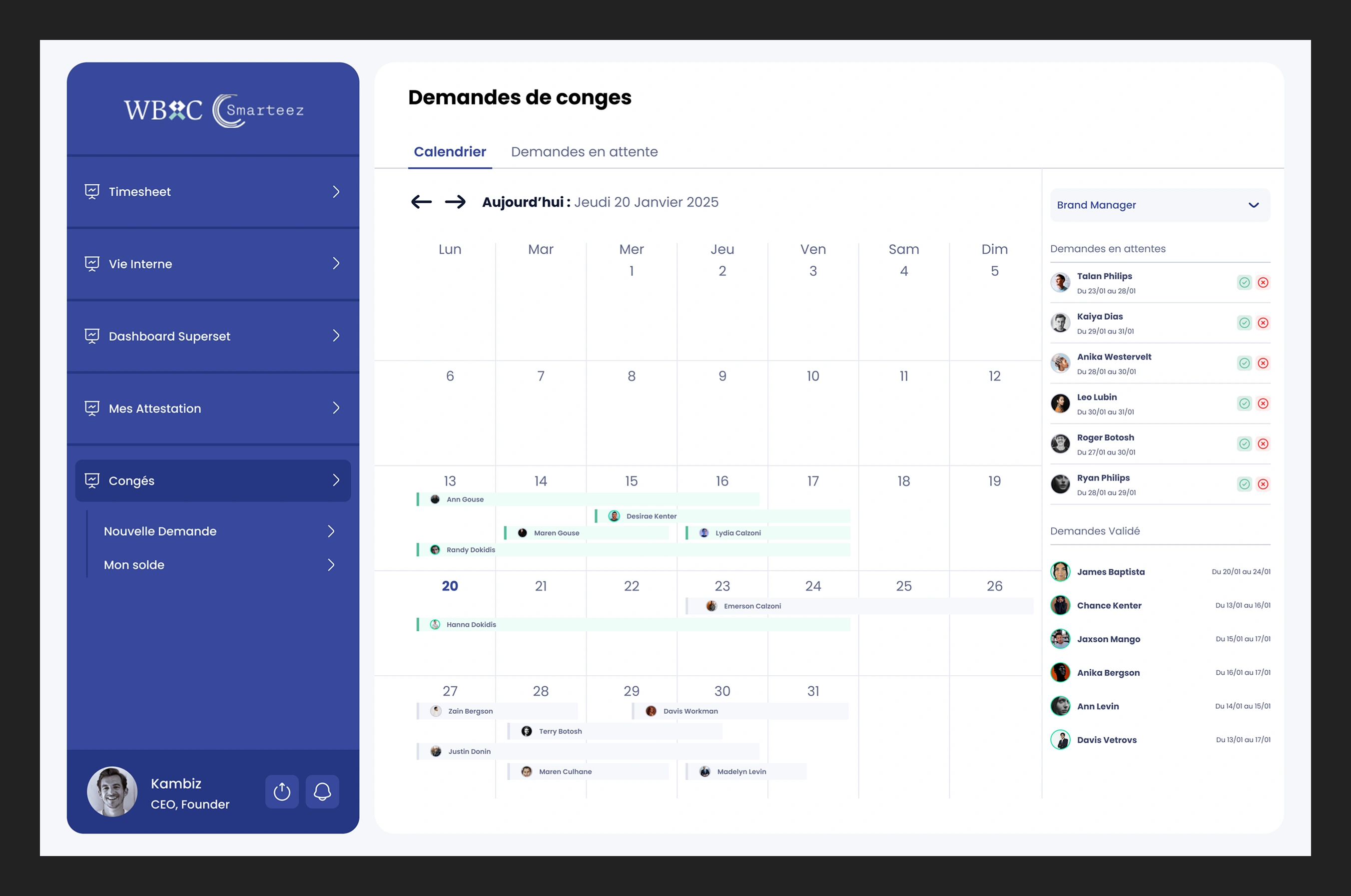Approve Ryan Philips' leave request
Screen dimensions: 1351x896
pyautogui.click(x=1244, y=484)
